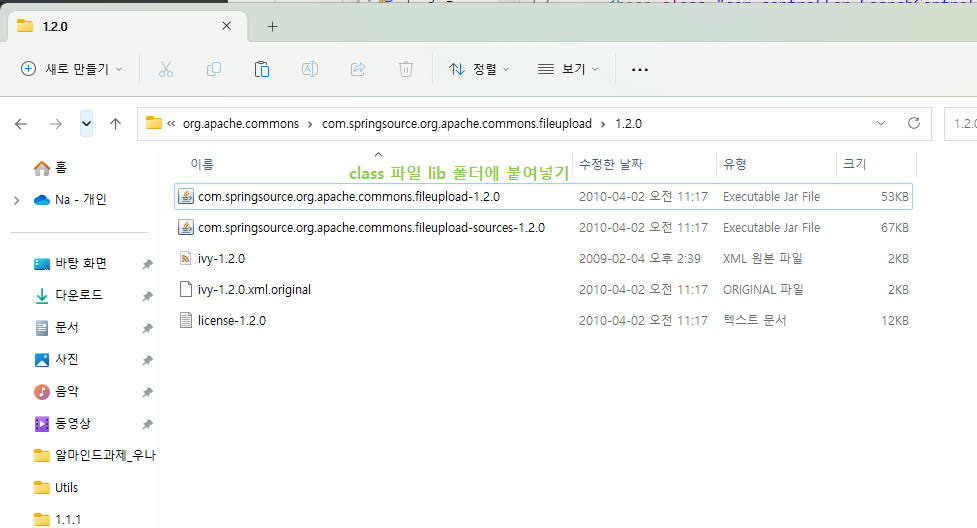Unpin 문서 using its pin icon

[148, 328]
